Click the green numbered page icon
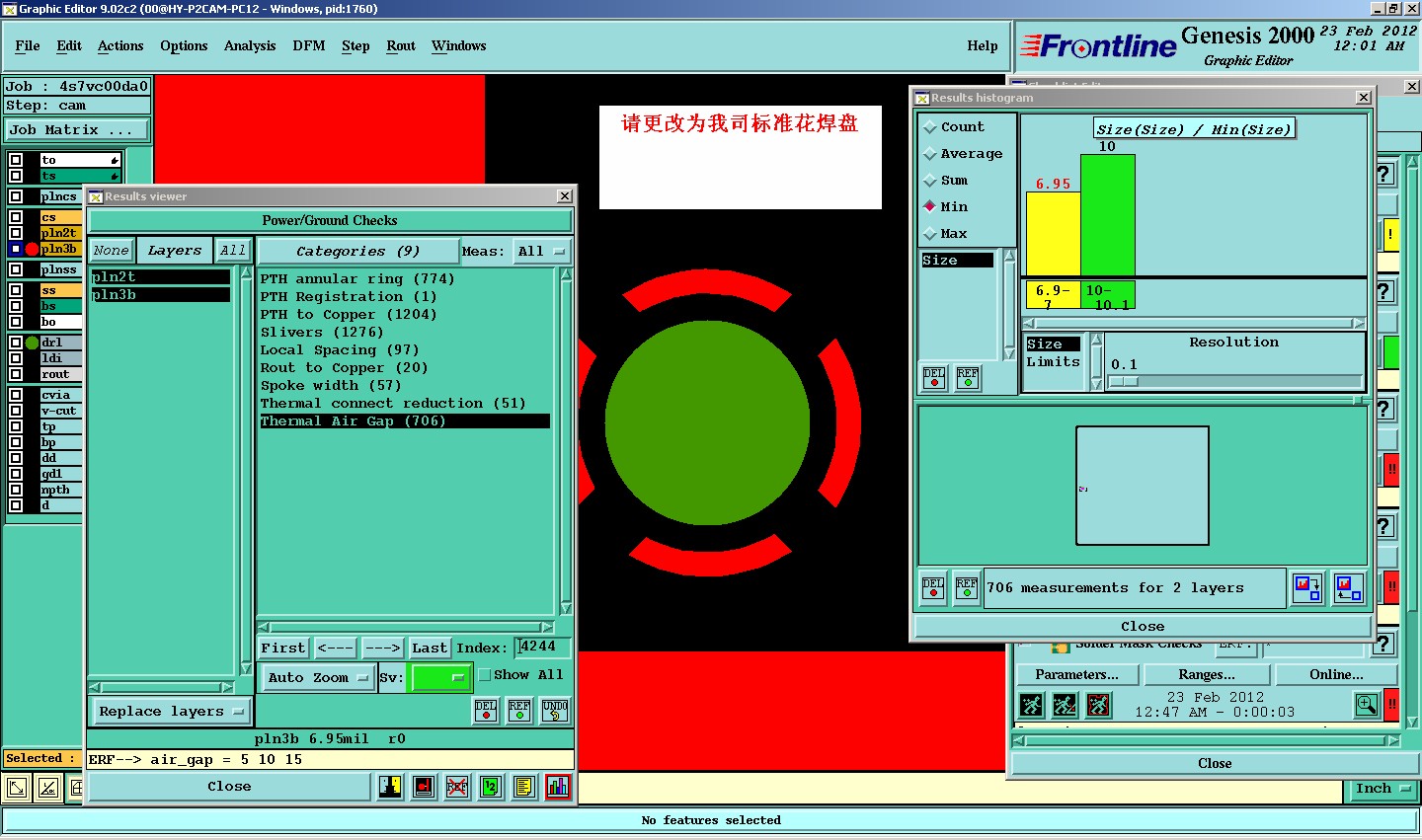This screenshot has width=1422, height=840. (x=491, y=787)
